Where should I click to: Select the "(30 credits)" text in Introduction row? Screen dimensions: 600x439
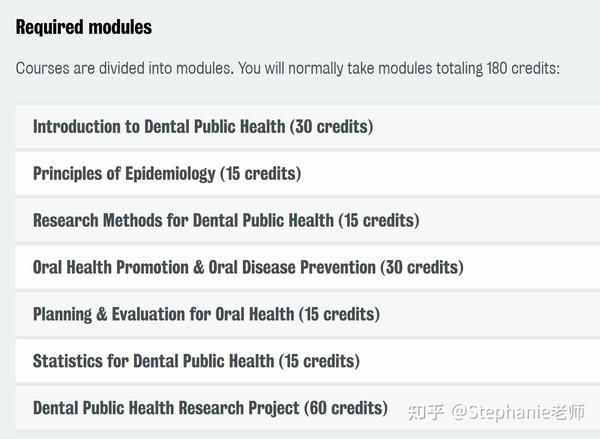coord(331,127)
